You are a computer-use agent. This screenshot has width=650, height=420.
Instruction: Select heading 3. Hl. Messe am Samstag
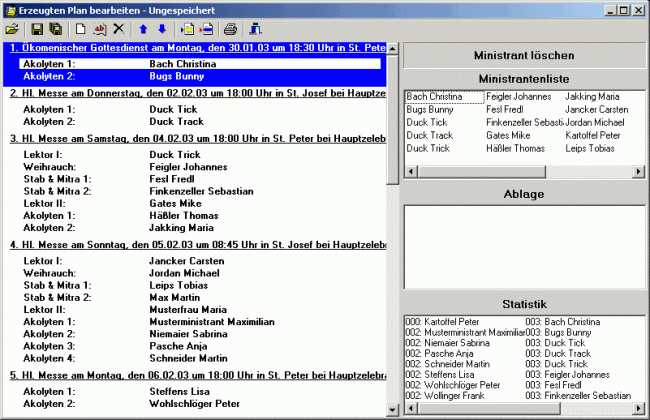198,138
